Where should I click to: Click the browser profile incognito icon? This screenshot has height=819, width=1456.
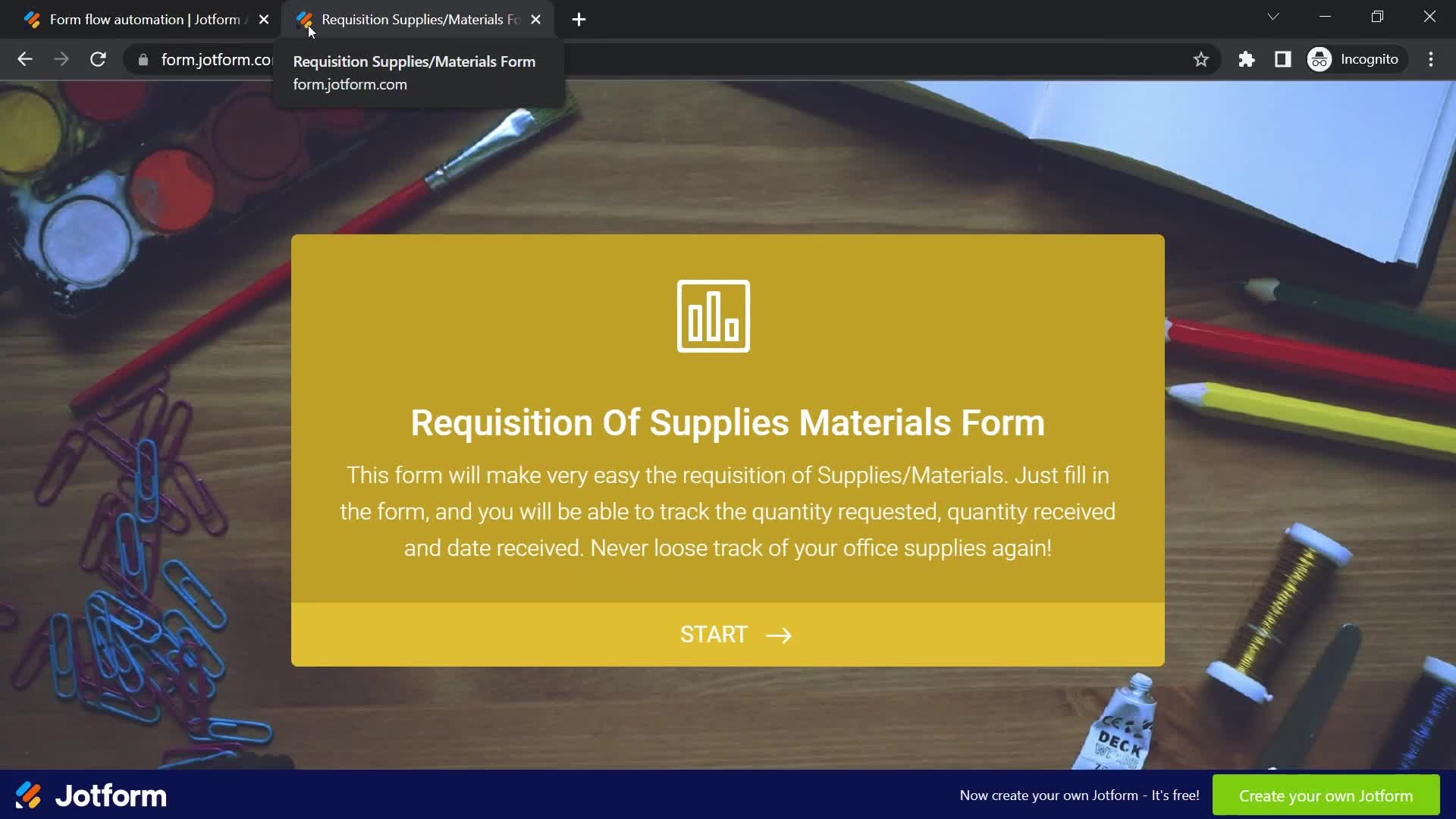pyautogui.click(x=1320, y=59)
